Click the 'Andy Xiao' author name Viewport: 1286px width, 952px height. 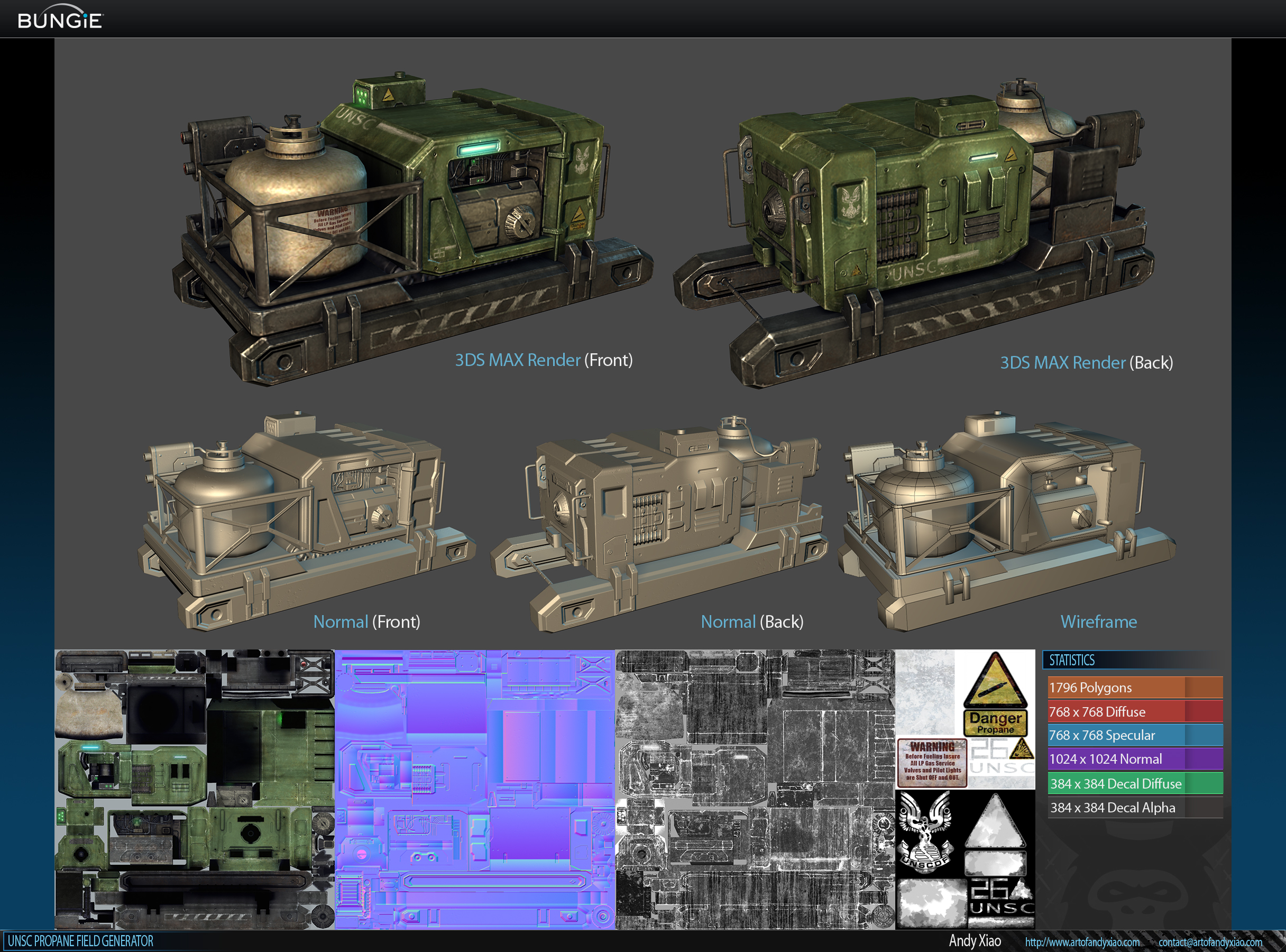(975, 941)
